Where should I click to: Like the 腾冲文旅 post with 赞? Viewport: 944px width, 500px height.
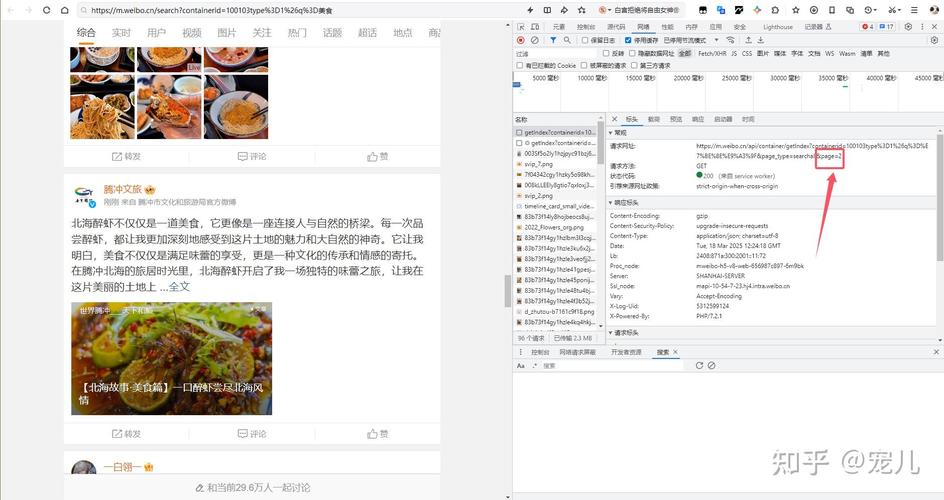point(377,434)
